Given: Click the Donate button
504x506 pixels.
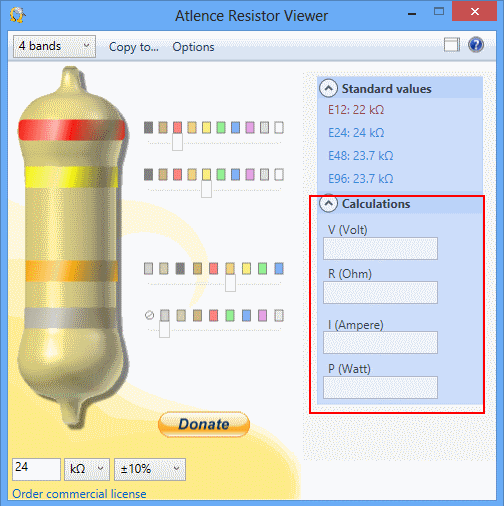Looking at the screenshot, I should tap(204, 424).
